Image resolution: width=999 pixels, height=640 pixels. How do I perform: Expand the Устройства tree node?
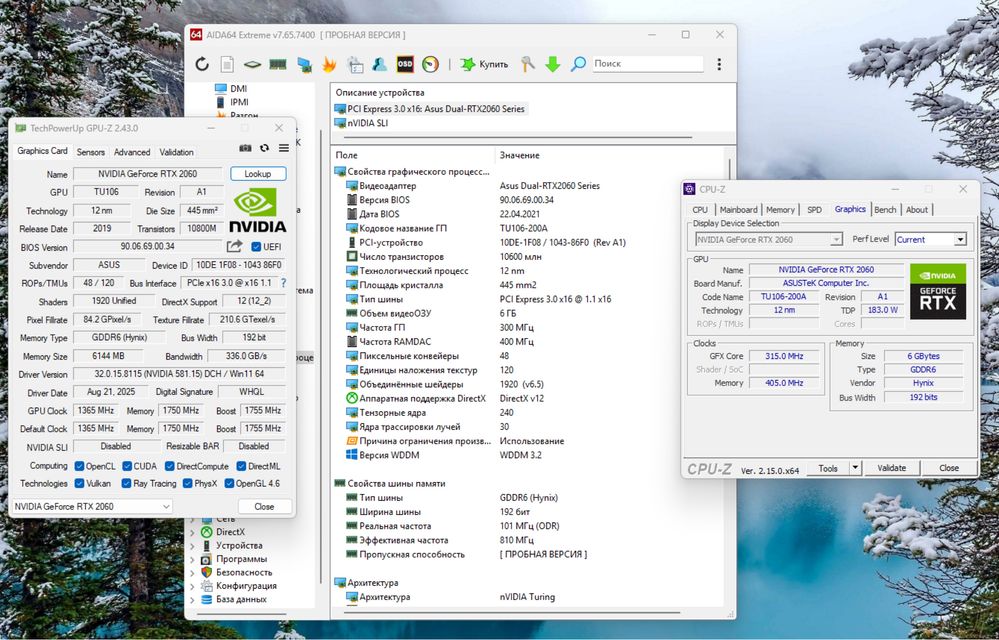point(192,546)
